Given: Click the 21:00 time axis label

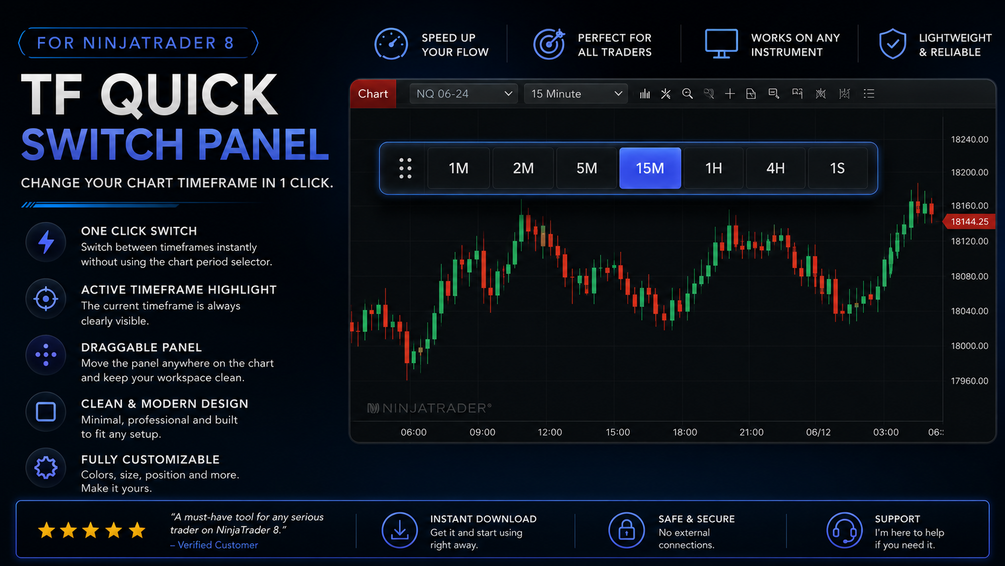Looking at the screenshot, I should [x=751, y=432].
